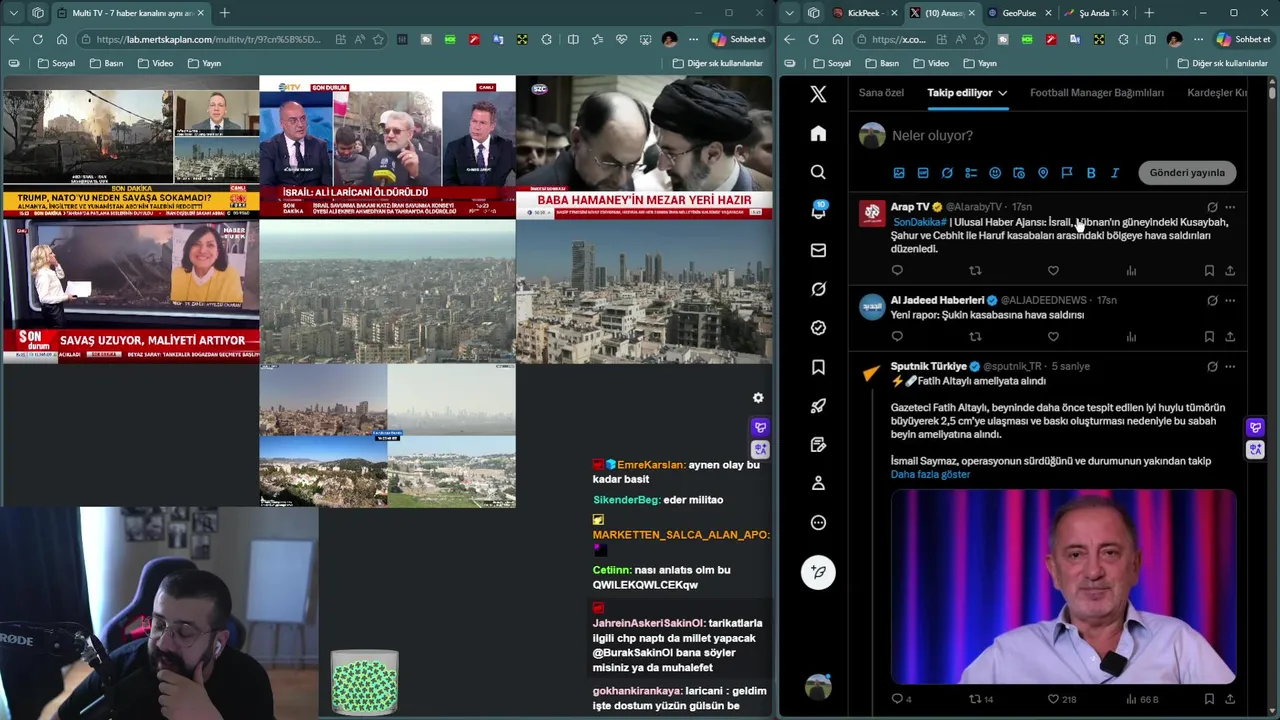Open Grok icon in X sidebar

coord(818,289)
